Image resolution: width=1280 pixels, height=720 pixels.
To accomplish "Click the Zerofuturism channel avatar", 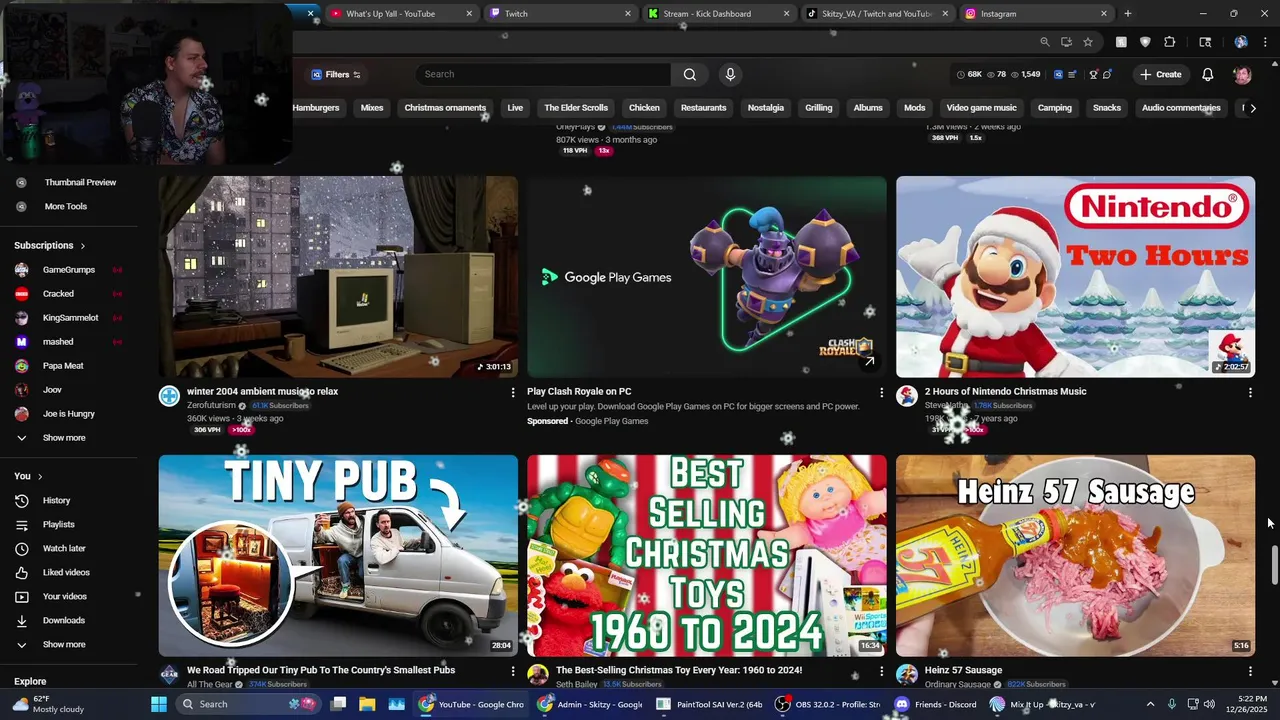I will (169, 396).
